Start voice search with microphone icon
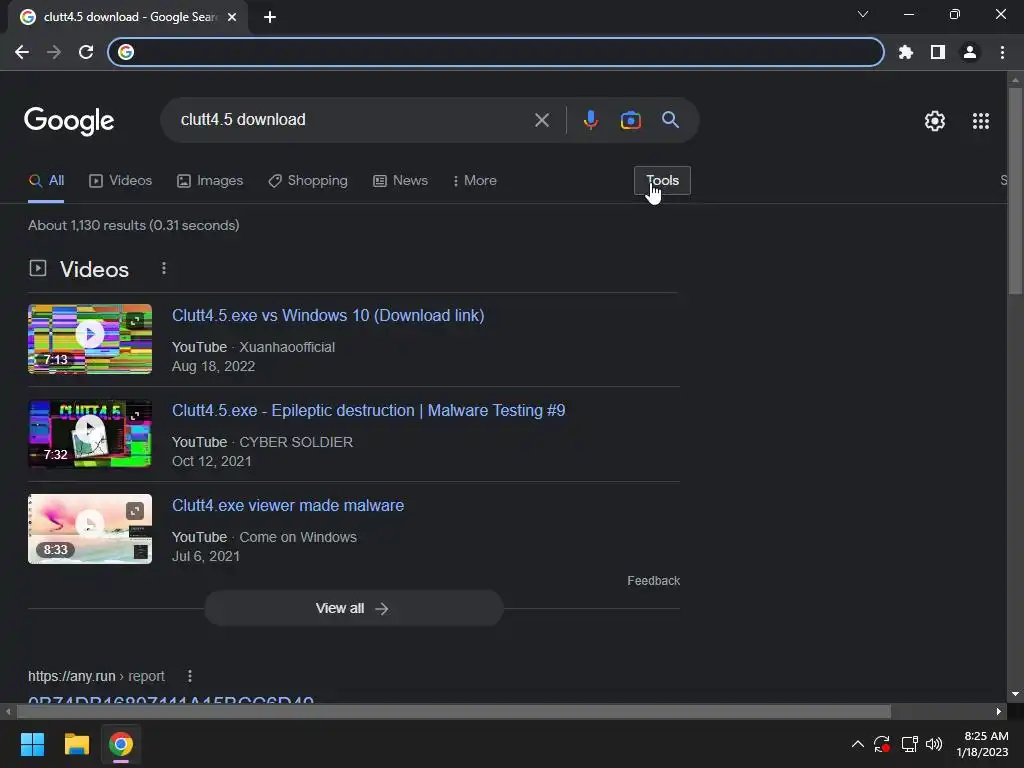The width and height of the screenshot is (1024, 768). click(x=590, y=120)
